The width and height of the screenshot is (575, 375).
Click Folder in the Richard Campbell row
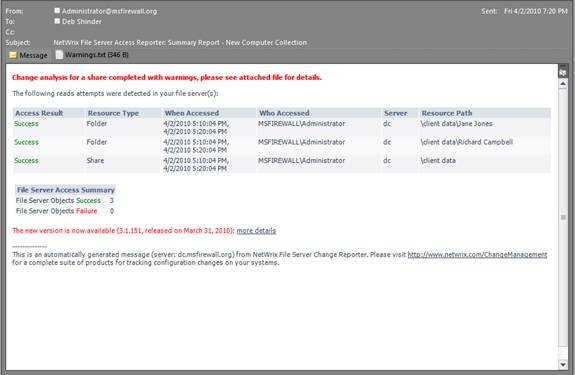[97, 142]
